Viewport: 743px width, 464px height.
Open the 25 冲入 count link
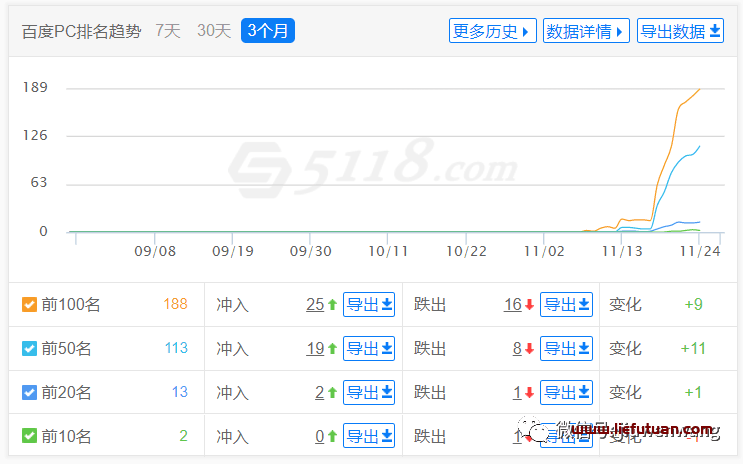tap(315, 304)
